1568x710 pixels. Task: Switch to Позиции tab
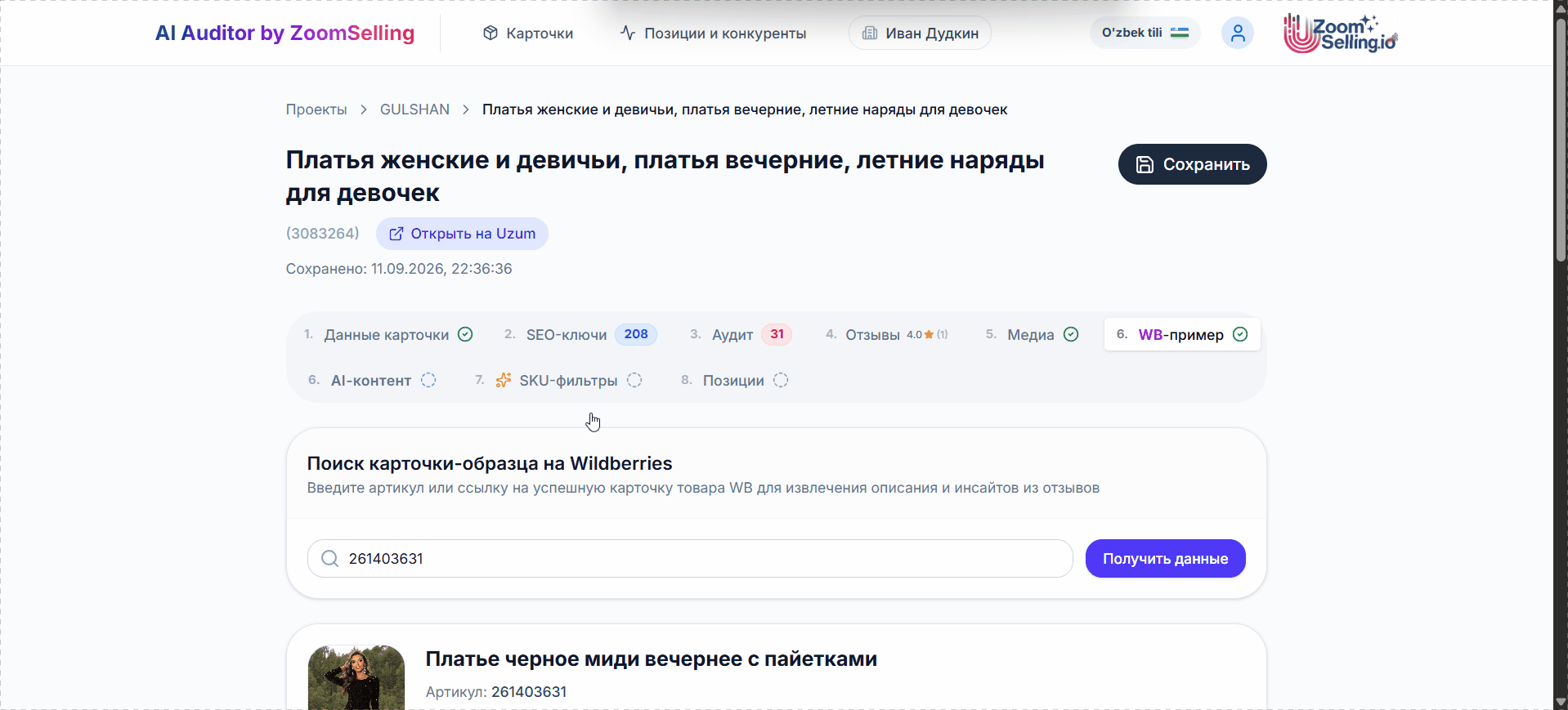coord(734,380)
